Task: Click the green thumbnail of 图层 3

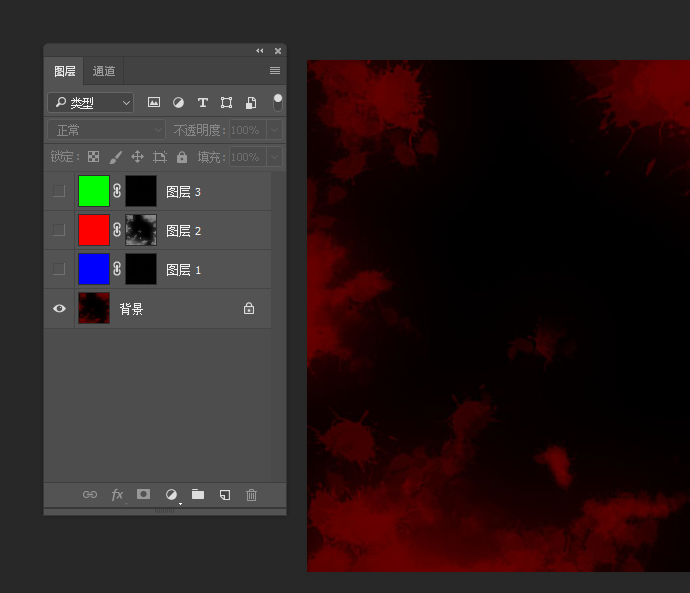Action: (x=94, y=191)
